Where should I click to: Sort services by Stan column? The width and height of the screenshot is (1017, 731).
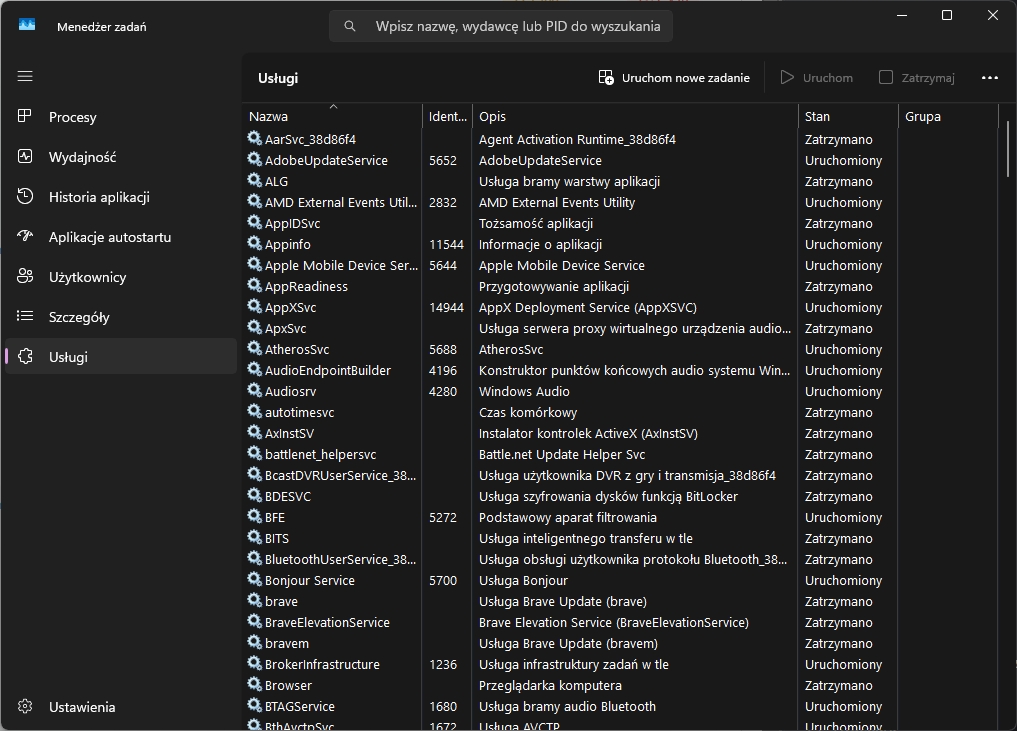(817, 117)
